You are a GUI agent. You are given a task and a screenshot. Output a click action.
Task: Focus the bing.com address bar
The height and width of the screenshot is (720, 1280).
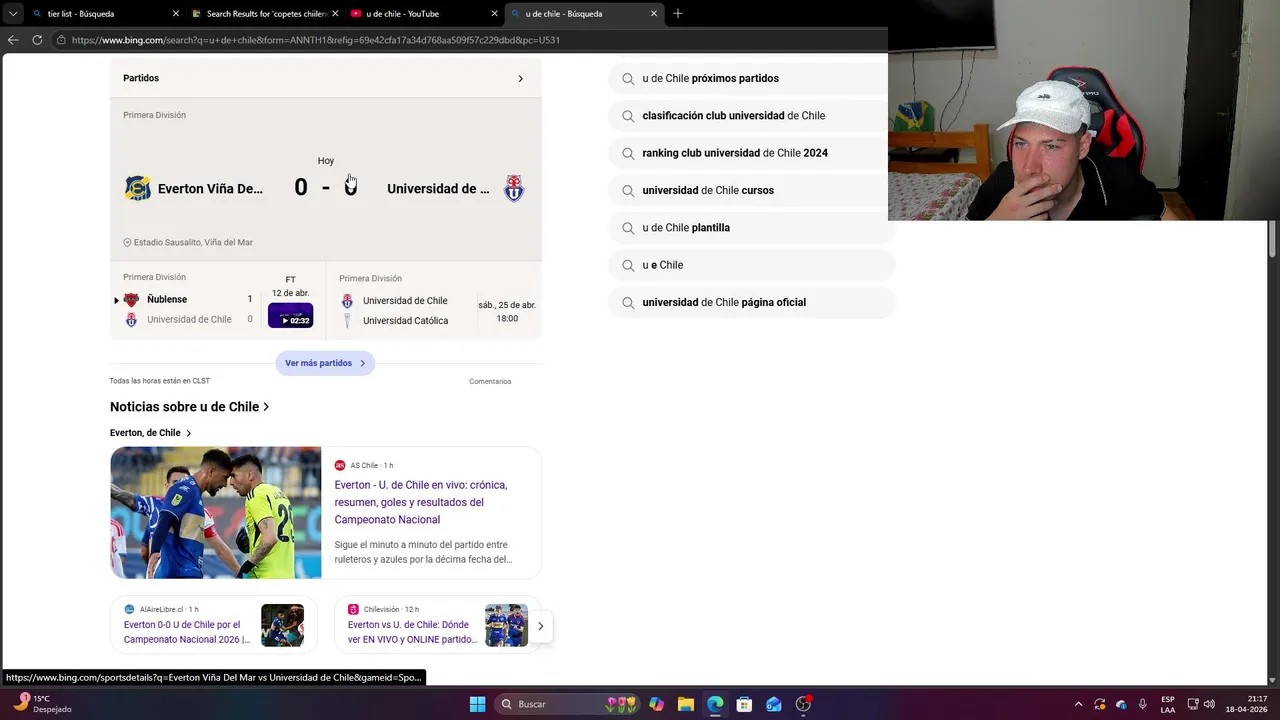coord(470,40)
